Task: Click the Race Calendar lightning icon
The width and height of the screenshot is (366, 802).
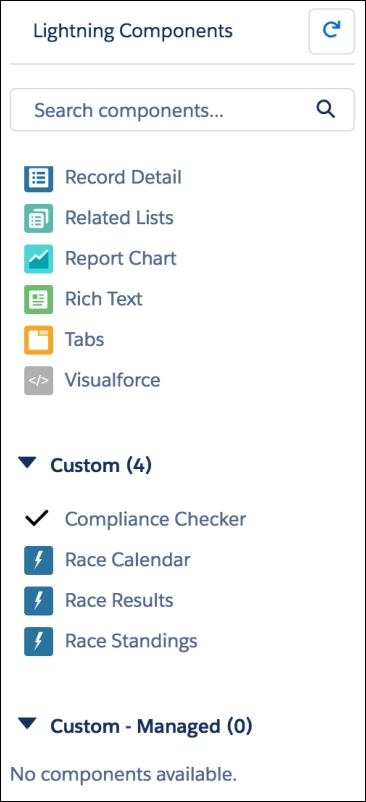Action: point(38,560)
